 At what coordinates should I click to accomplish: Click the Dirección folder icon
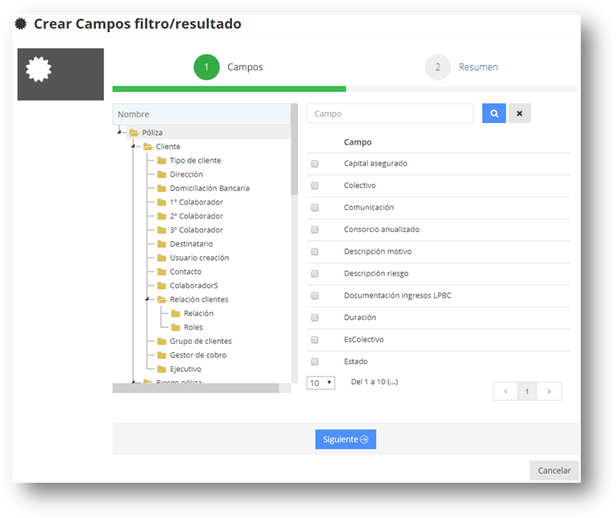click(x=161, y=174)
